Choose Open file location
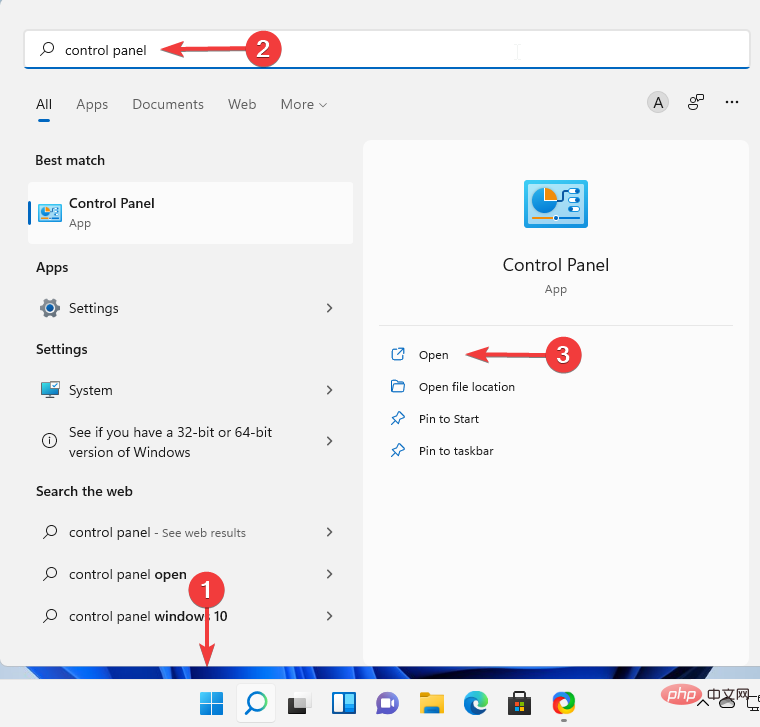Image resolution: width=760 pixels, height=727 pixels. tap(467, 387)
